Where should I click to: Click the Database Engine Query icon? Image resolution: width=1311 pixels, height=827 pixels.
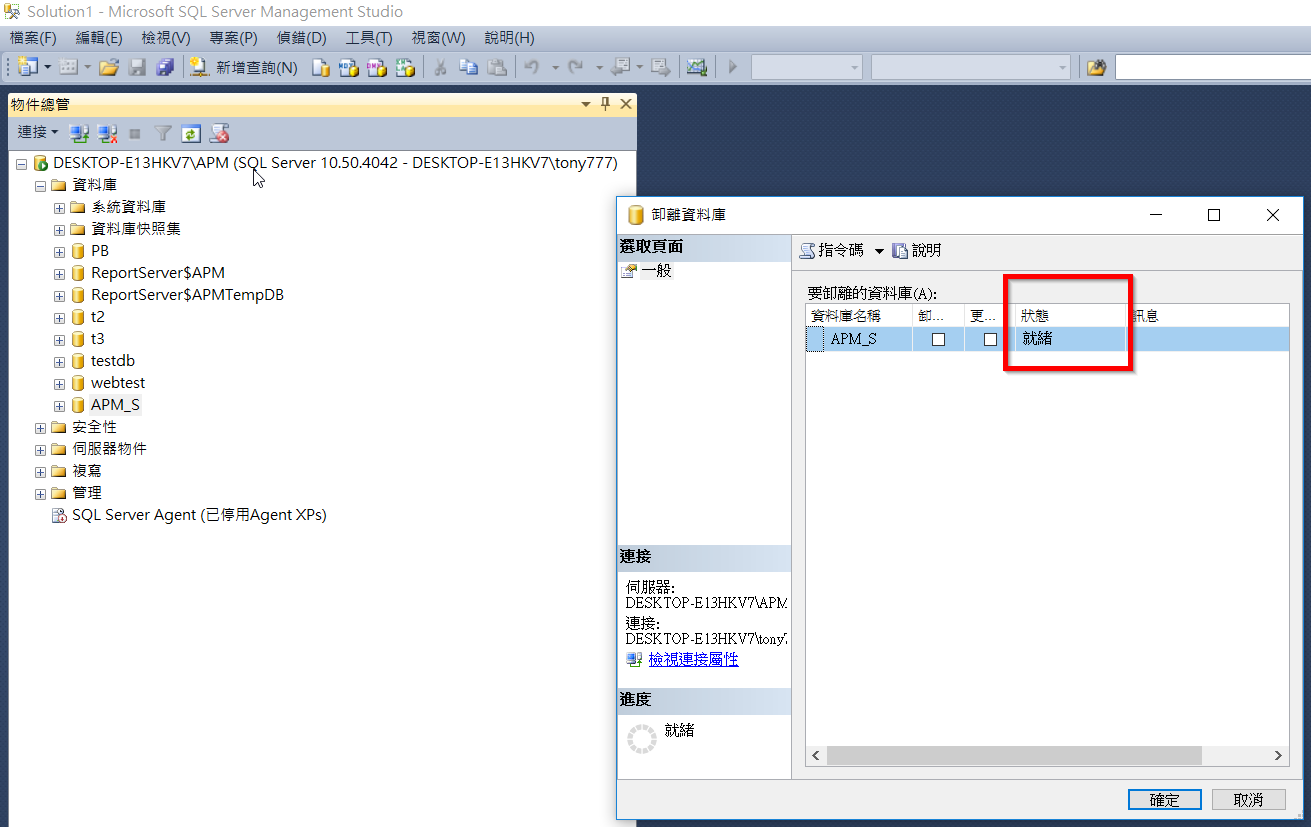[321, 67]
